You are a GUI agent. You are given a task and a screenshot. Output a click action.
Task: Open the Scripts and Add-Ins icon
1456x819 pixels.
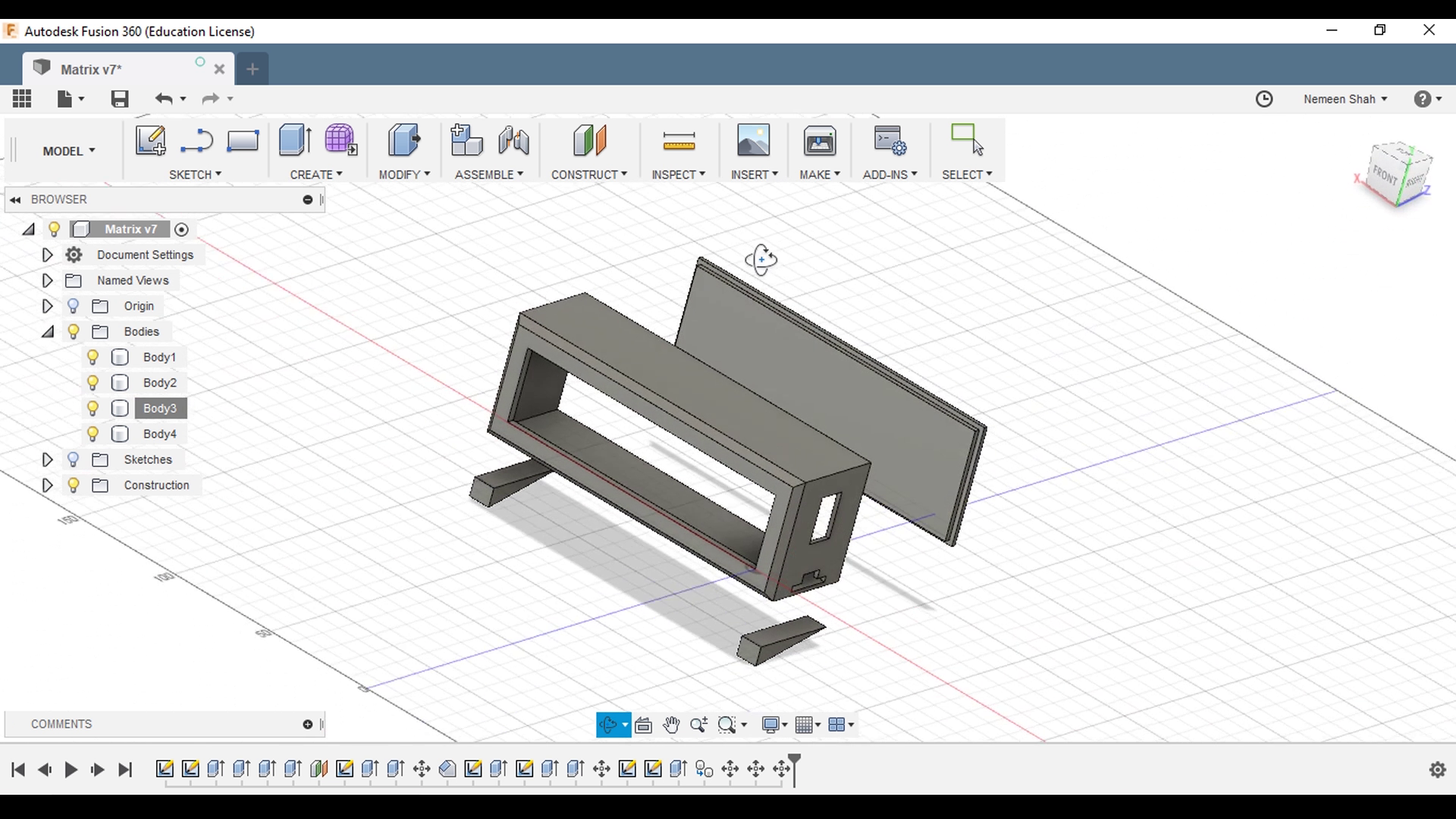[x=890, y=140]
